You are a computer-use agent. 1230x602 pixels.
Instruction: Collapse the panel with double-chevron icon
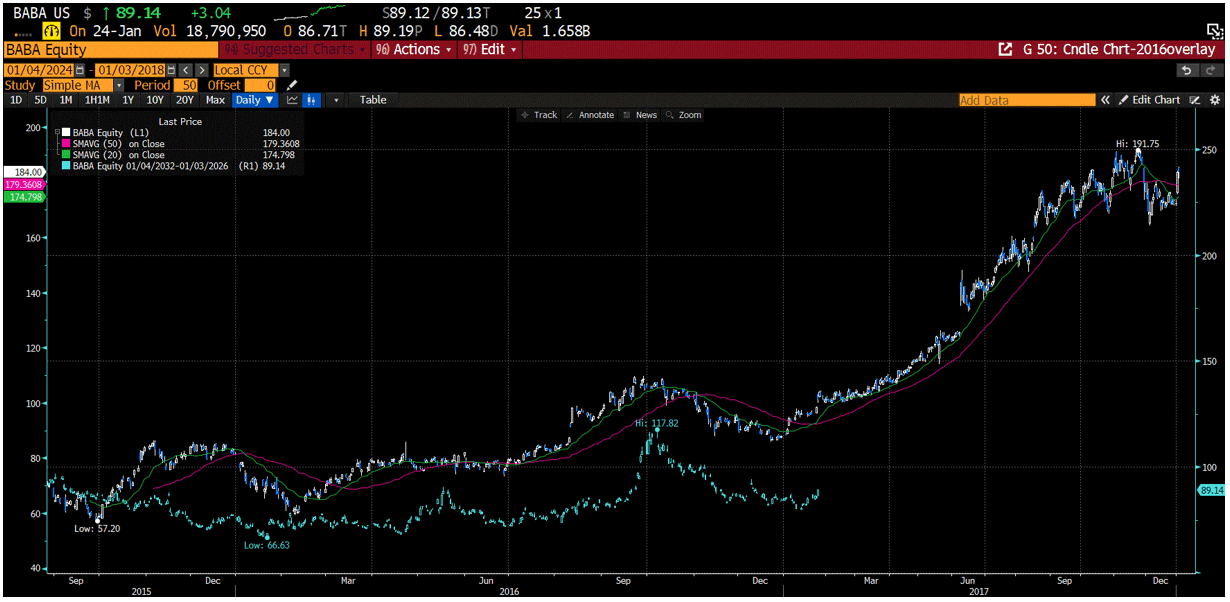1106,100
